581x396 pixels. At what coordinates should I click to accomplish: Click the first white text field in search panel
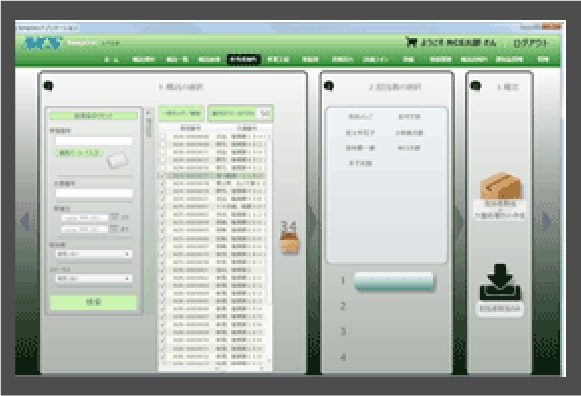point(94,141)
